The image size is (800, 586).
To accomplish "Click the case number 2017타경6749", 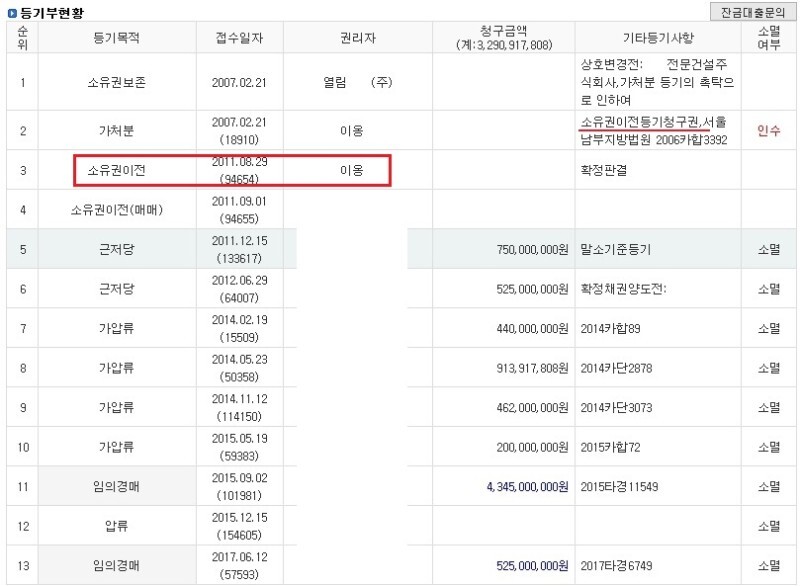I will [616, 565].
